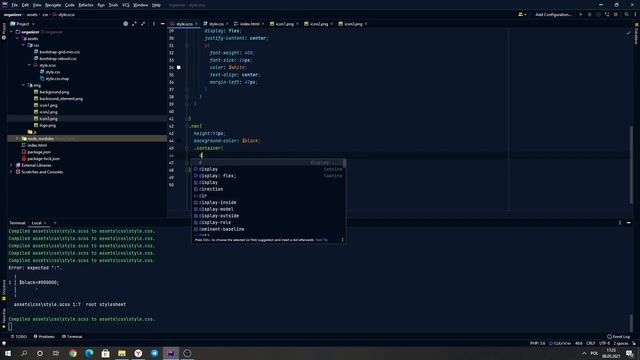Image resolution: width=640 pixels, height=360 pixels.
Task: Open the Refactor menu
Action: click(x=86, y=5)
